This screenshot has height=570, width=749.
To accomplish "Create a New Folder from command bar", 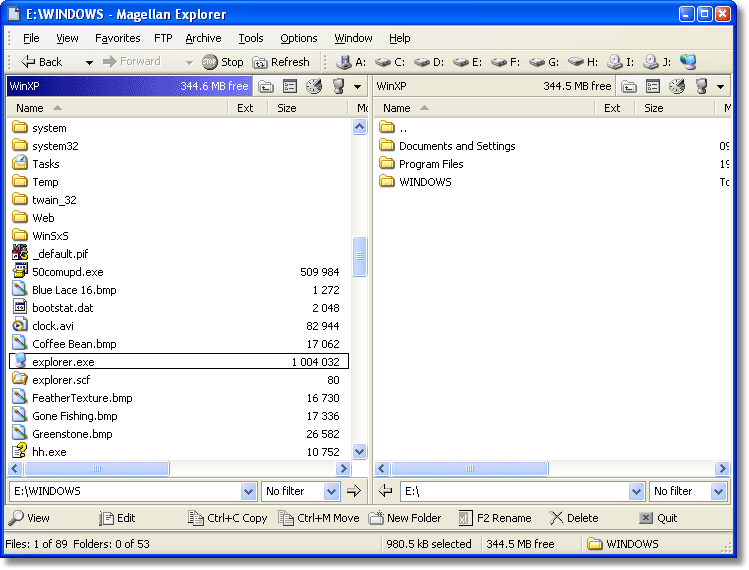I will coord(405,518).
